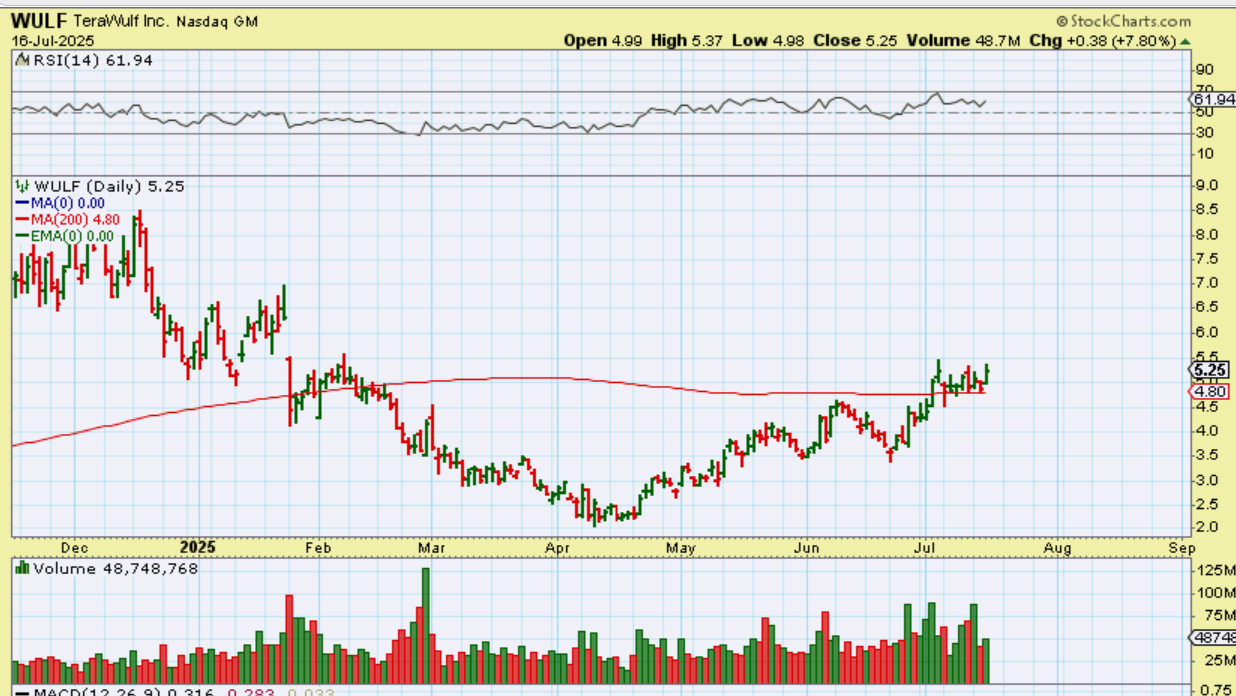The image size is (1236, 696).
Task: Click the Apr month axis label
Action: [557, 548]
